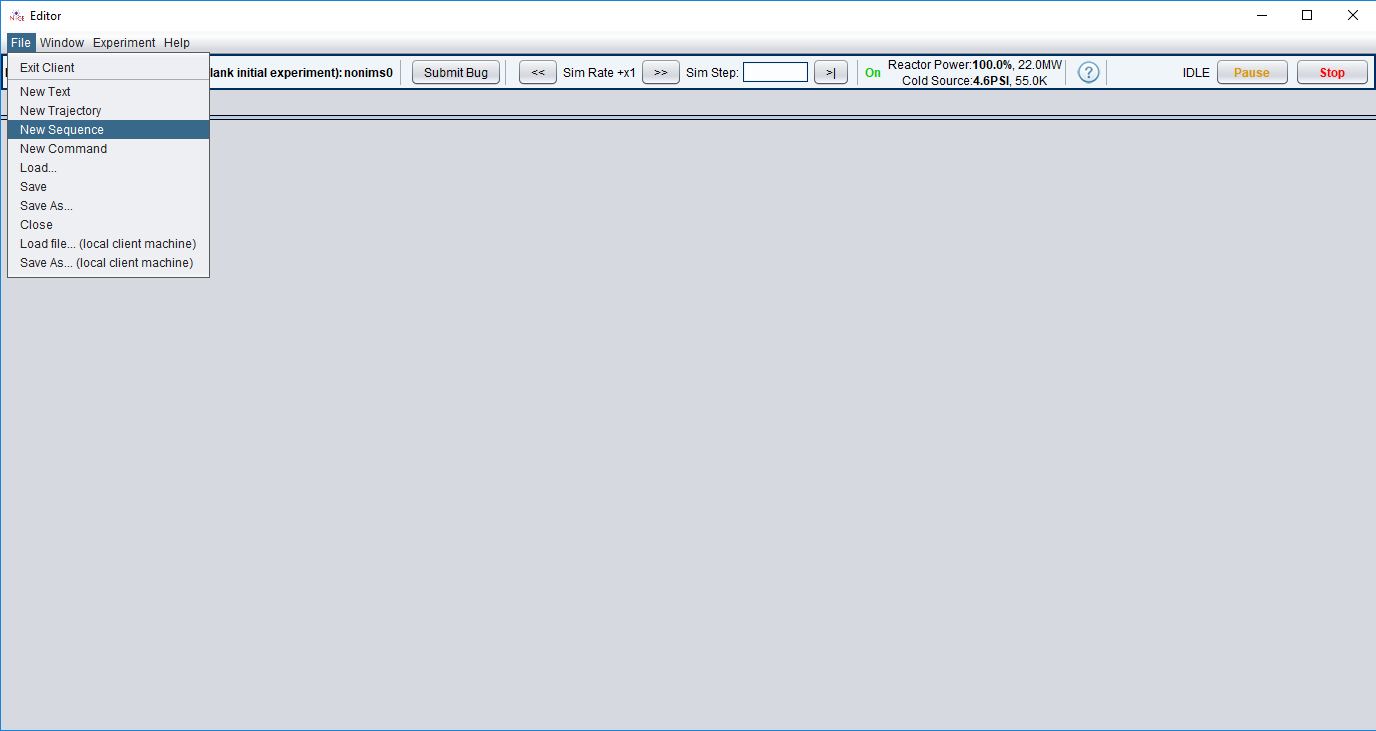Maximize the Editor window
This screenshot has height=731, width=1376.
coord(1307,15)
